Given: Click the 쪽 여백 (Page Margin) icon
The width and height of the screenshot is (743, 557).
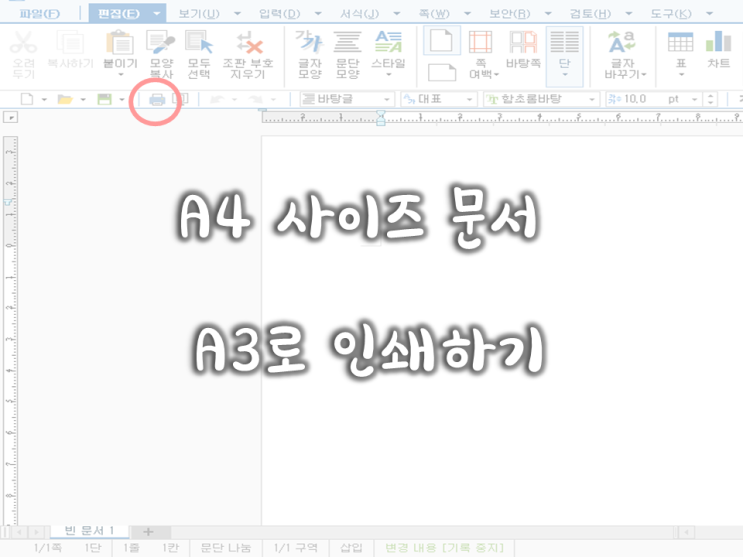Looking at the screenshot, I should [480, 42].
